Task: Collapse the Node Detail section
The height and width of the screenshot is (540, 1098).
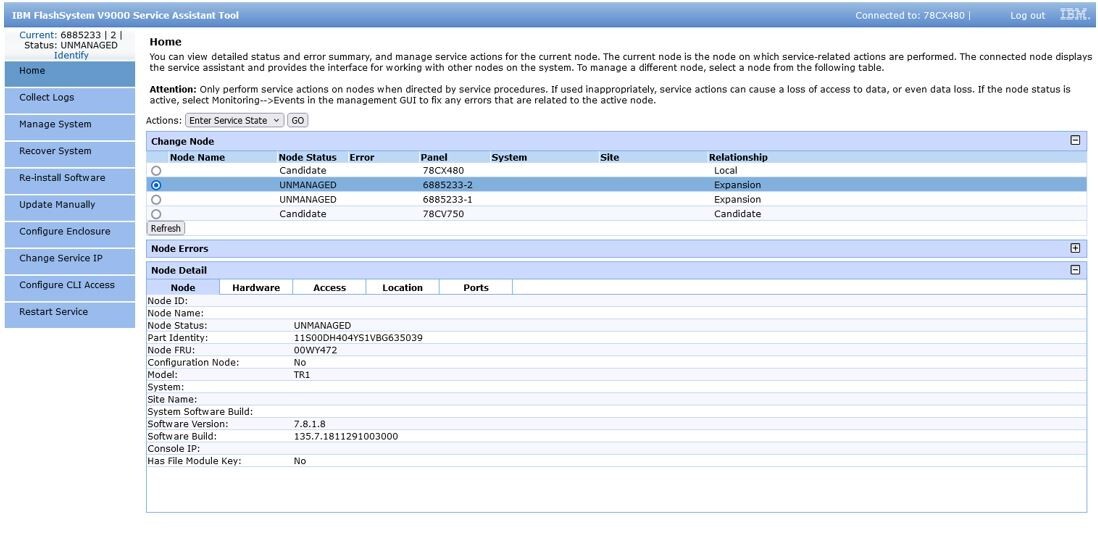Action: pyautogui.click(x=1076, y=270)
